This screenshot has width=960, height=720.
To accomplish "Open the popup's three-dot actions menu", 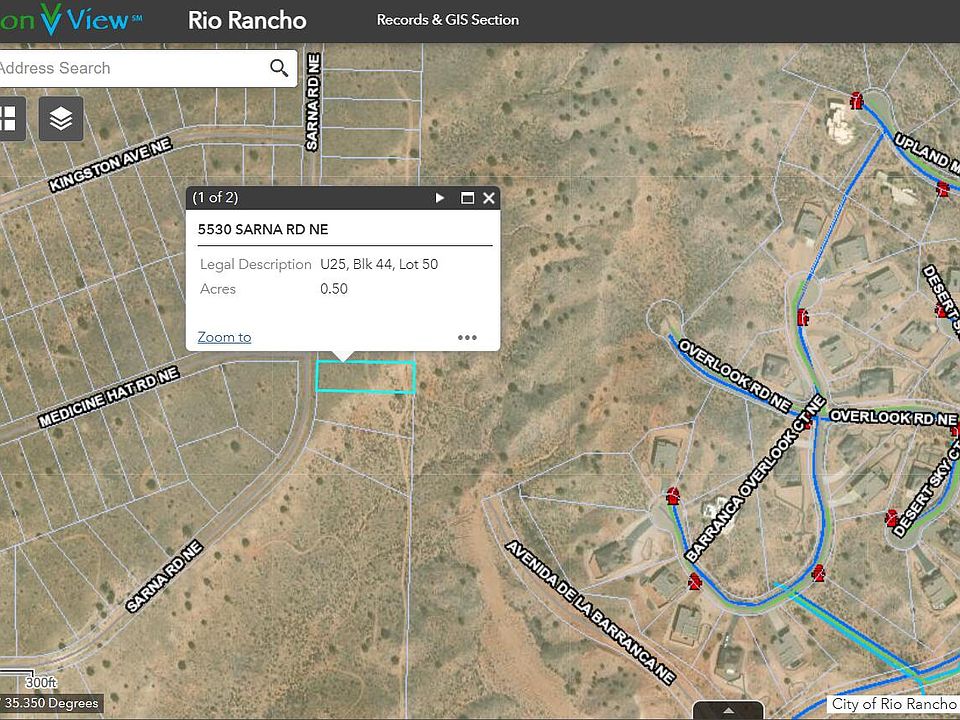I will tap(467, 337).
